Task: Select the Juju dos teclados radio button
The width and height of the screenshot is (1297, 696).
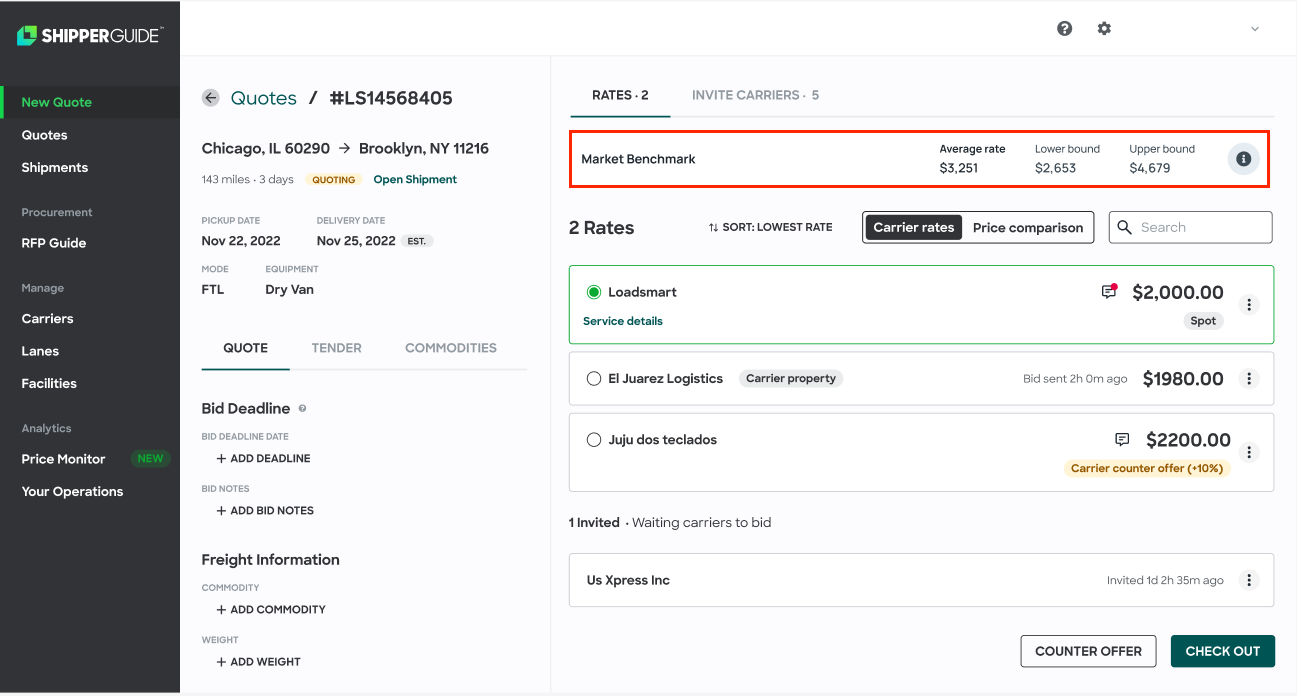Action: click(x=594, y=440)
